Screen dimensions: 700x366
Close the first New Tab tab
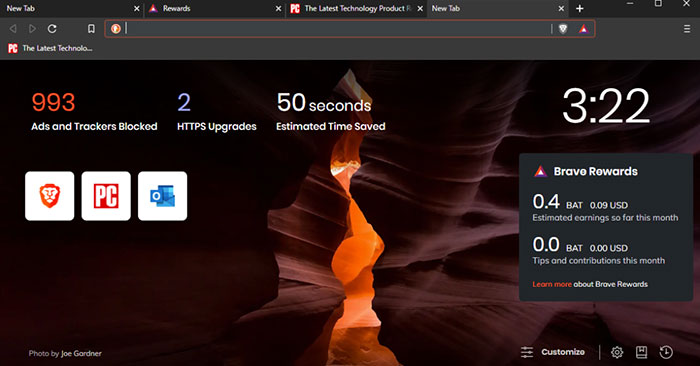tap(137, 8)
